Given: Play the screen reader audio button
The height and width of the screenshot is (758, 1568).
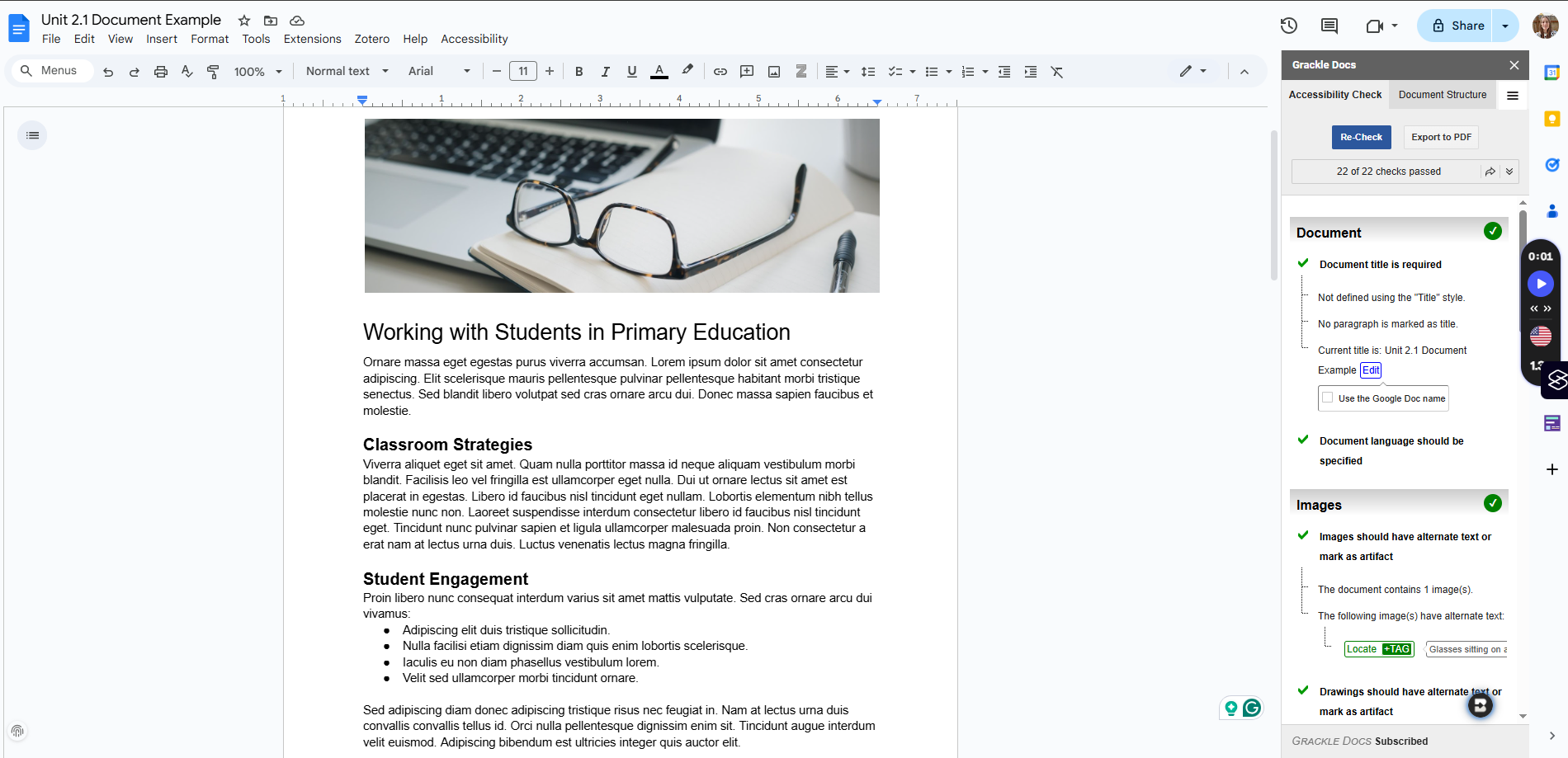Looking at the screenshot, I should 1541,284.
